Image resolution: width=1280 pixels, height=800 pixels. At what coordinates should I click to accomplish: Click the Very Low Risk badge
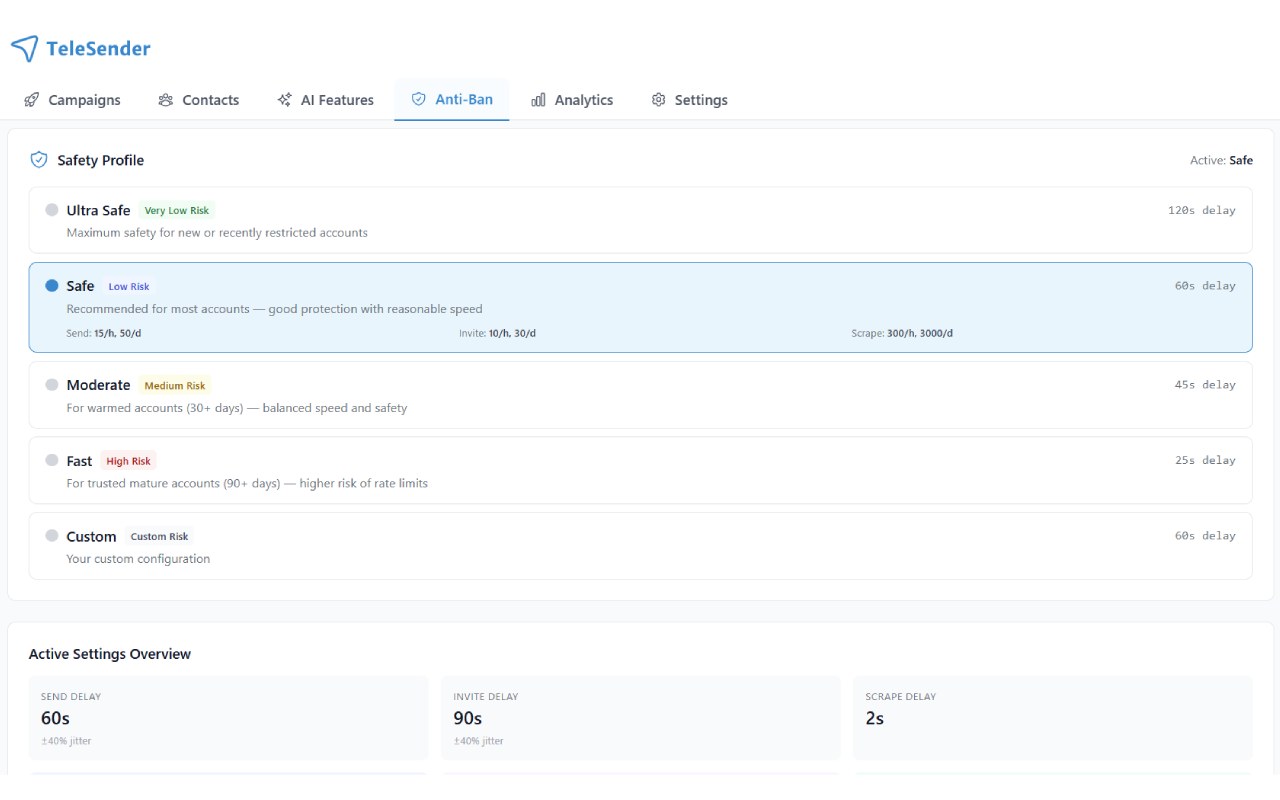(177, 211)
